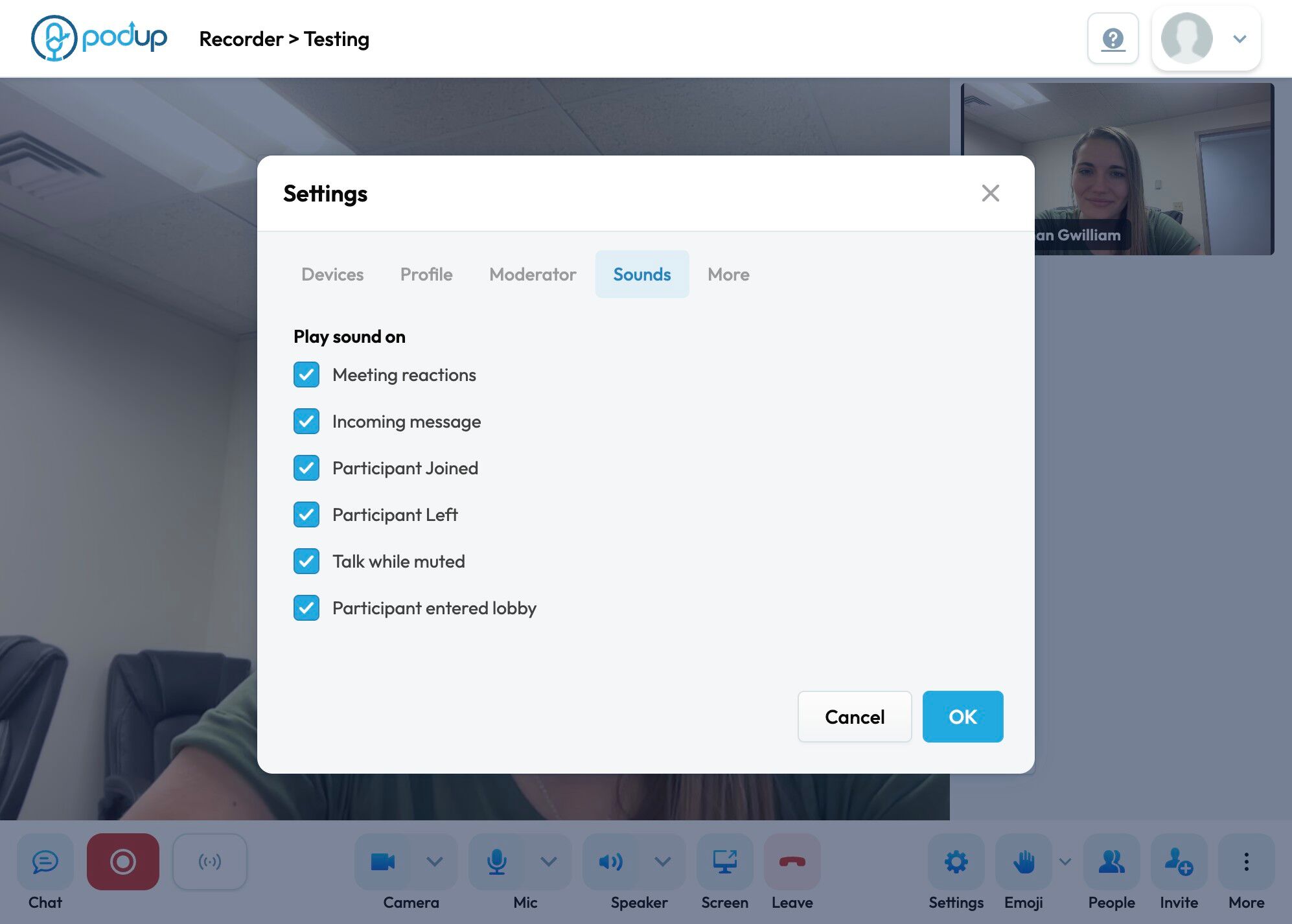Toggle Participant Joined sound checkbox
Viewport: 1292px width, 924px height.
pos(306,468)
